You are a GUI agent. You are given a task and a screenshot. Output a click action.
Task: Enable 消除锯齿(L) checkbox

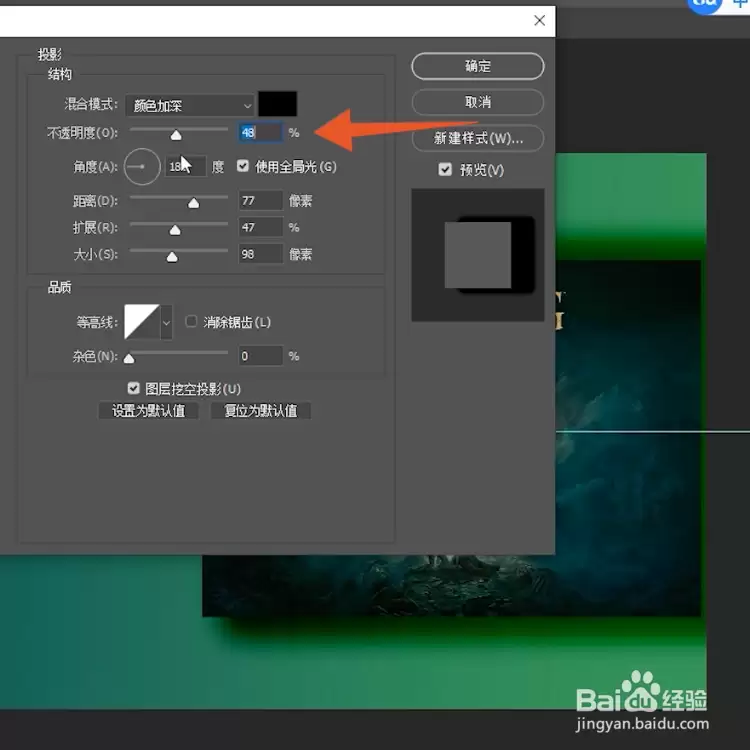(191, 321)
